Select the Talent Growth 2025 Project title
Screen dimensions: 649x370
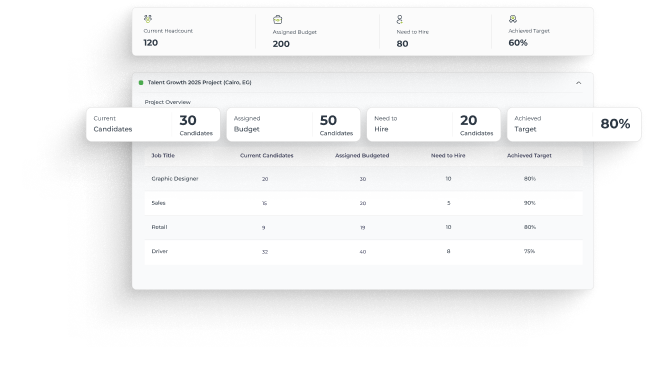pyautogui.click(x=200, y=82)
